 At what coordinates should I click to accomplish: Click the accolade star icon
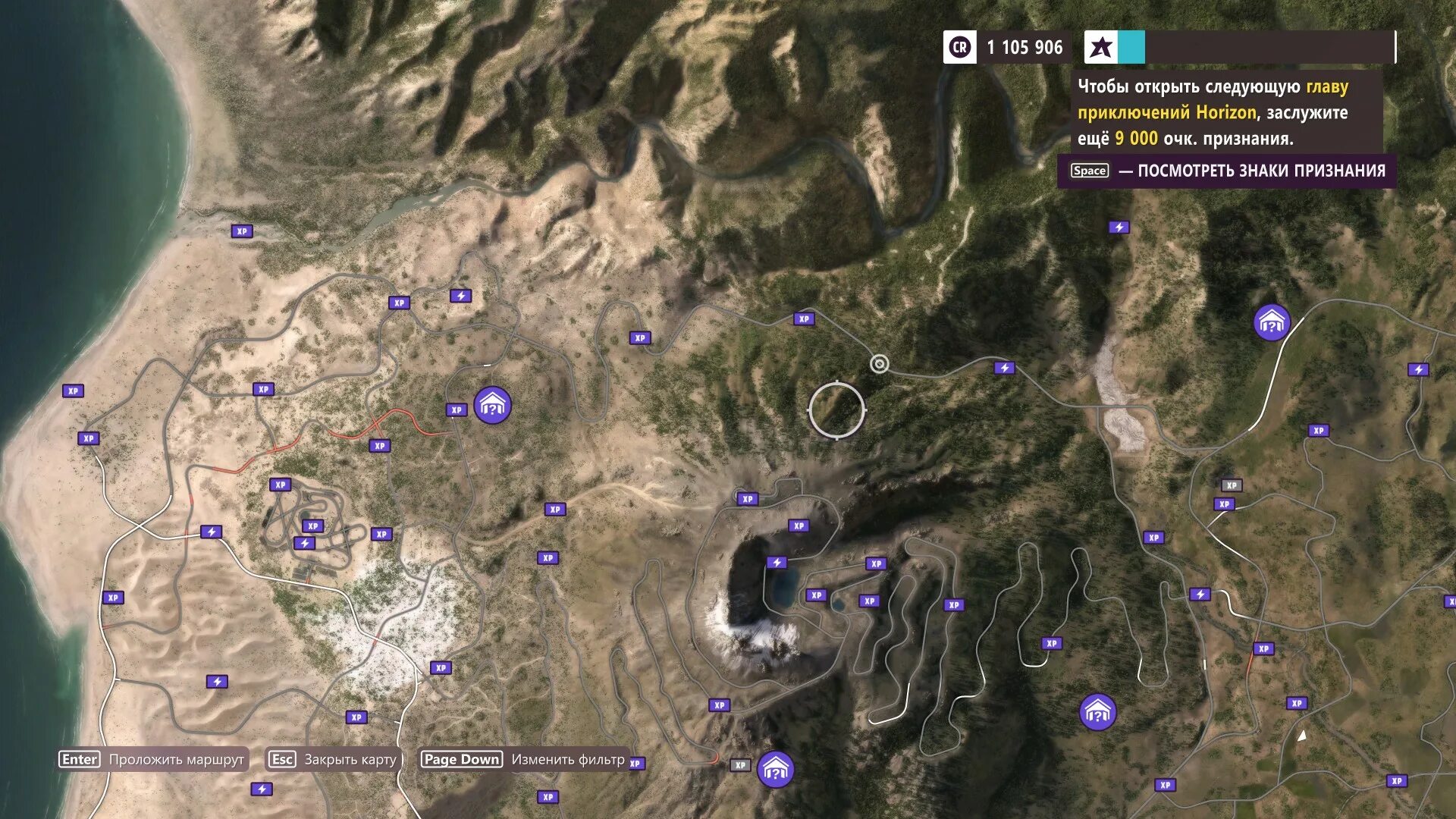[x=1100, y=47]
